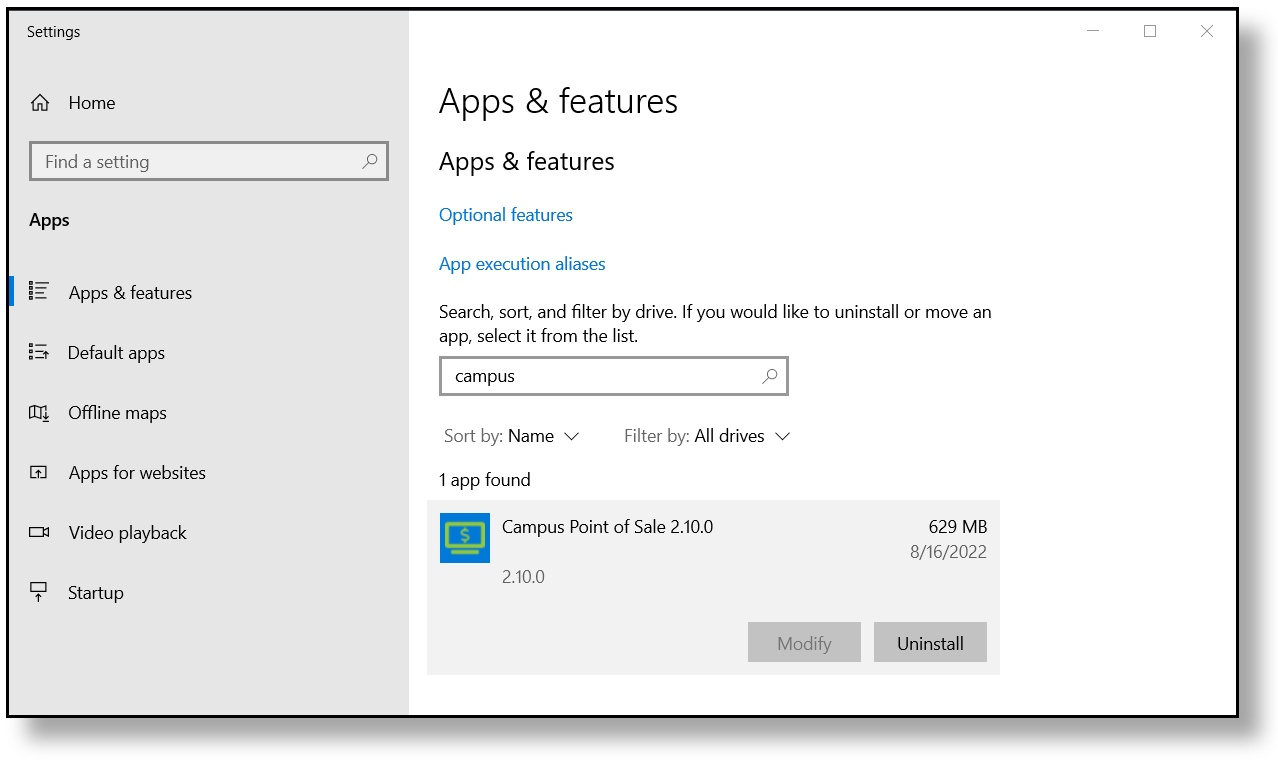The width and height of the screenshot is (1278, 762).
Task: Click the Startup sidebar icon
Action: 39,592
